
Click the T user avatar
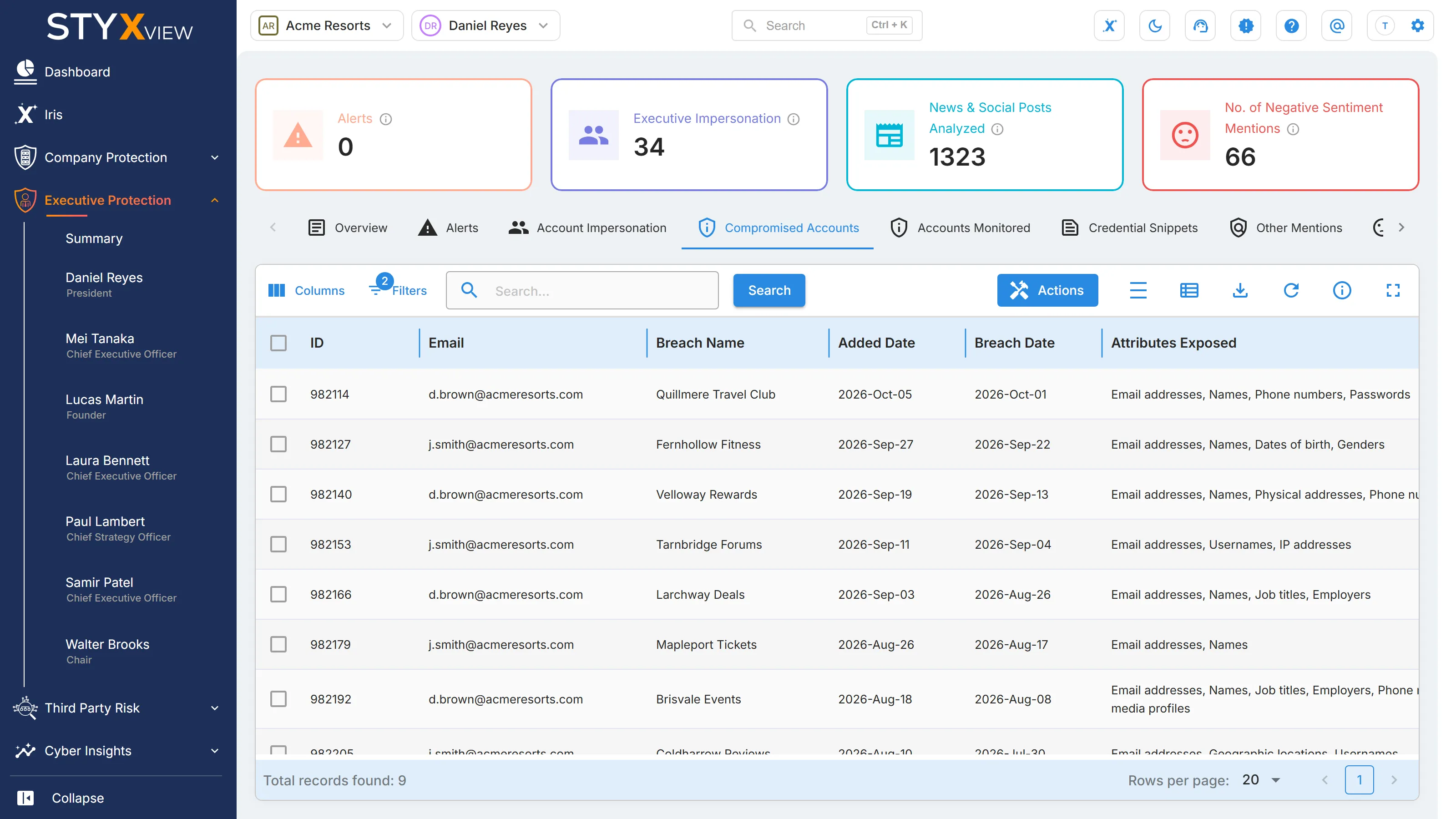(x=1384, y=25)
